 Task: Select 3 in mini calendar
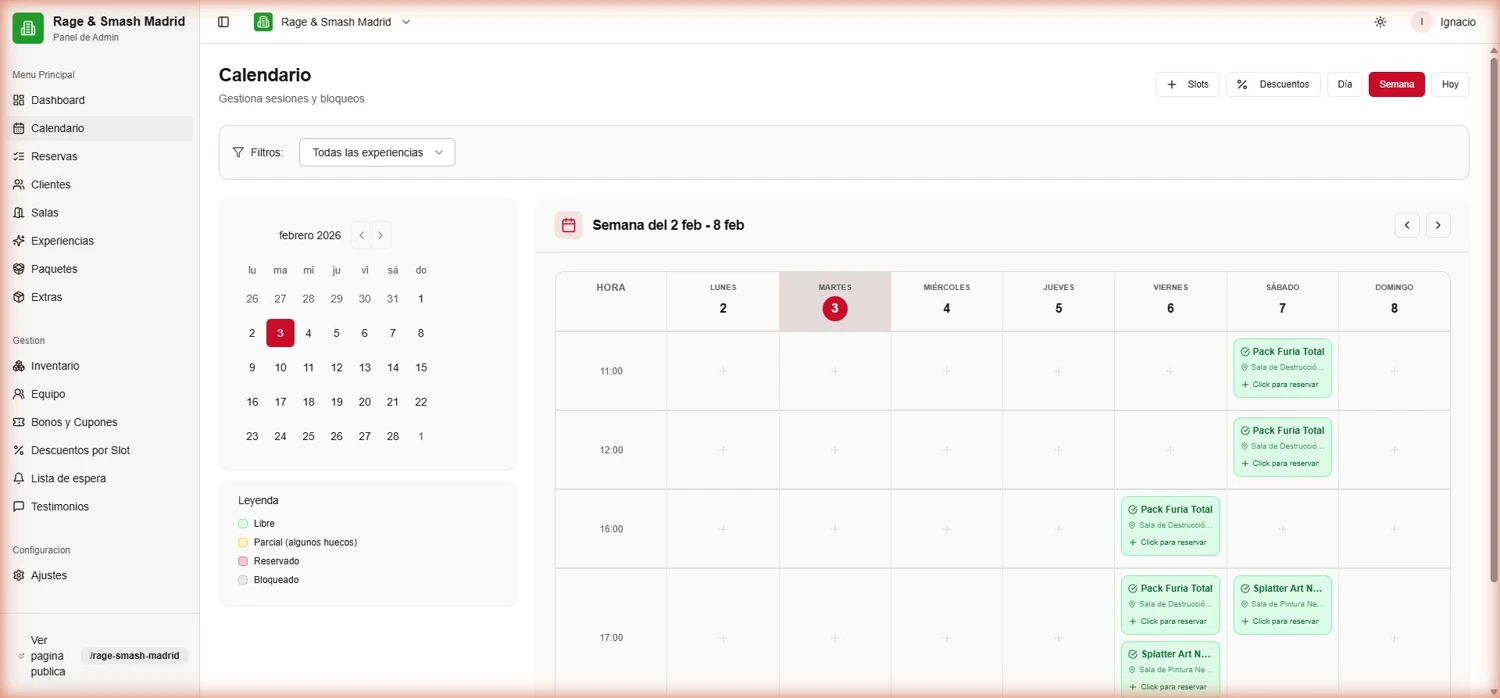(x=280, y=333)
